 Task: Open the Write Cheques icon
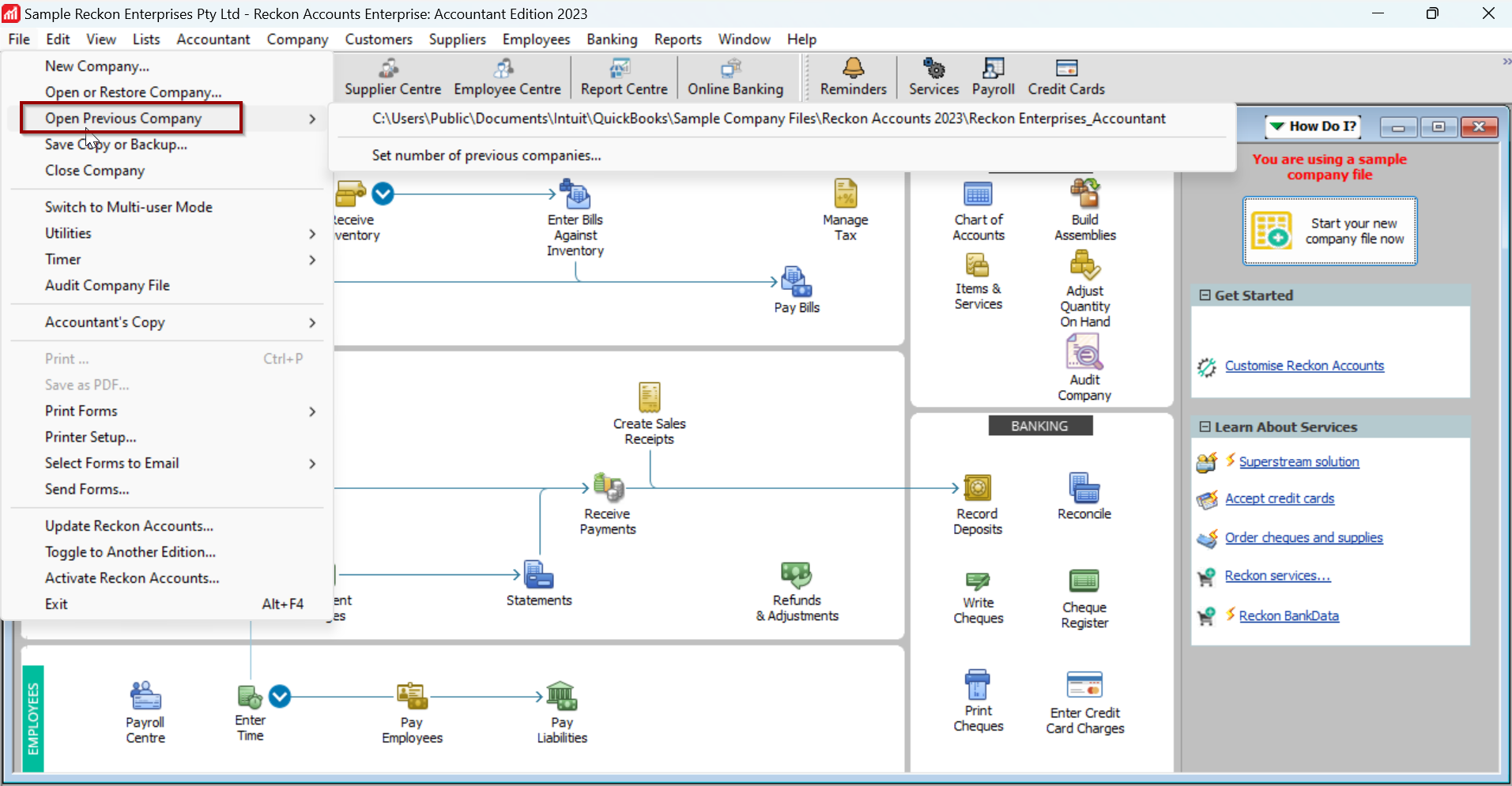(978, 581)
